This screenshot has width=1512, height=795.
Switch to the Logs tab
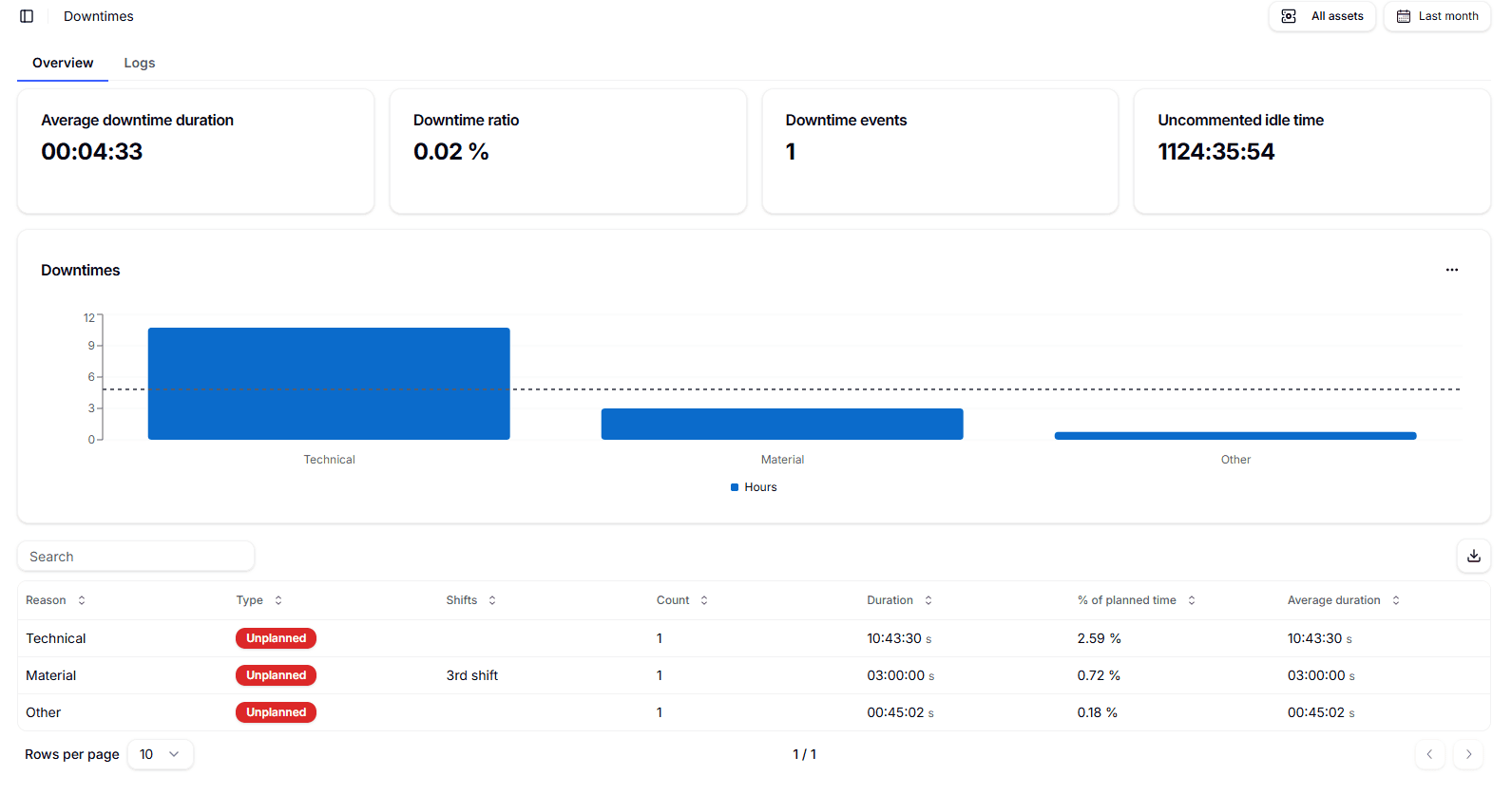click(x=139, y=63)
